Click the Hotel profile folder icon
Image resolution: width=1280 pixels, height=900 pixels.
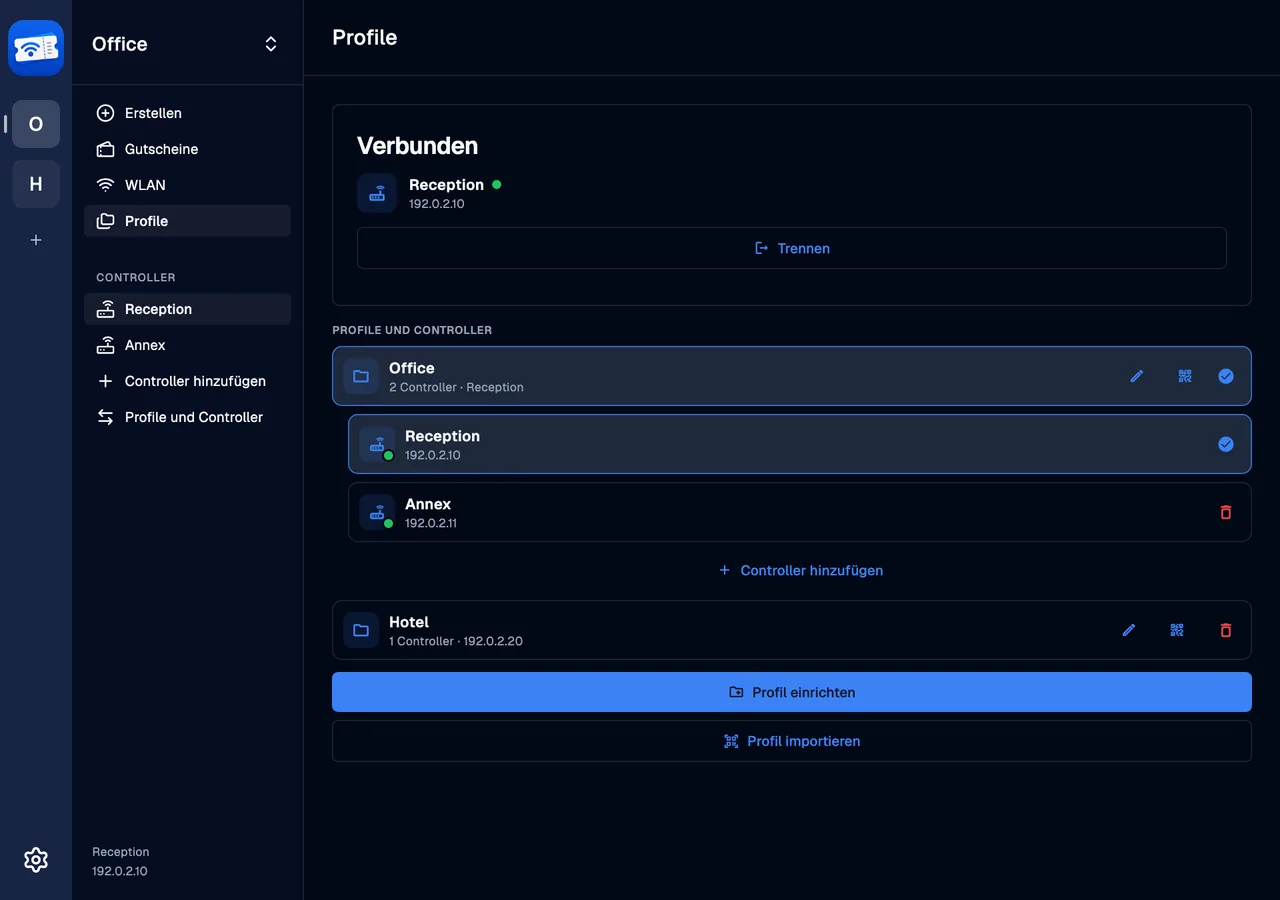pos(361,630)
